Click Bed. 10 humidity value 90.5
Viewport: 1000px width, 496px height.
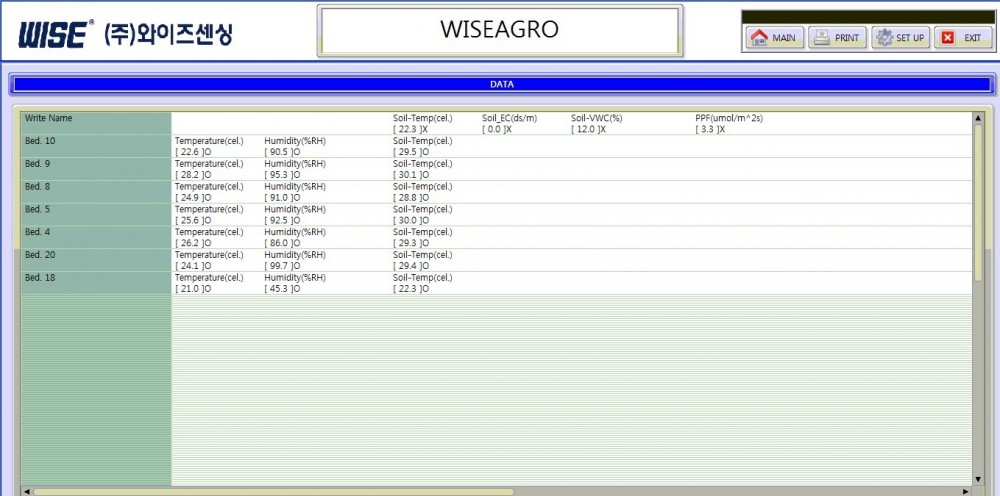[282, 152]
